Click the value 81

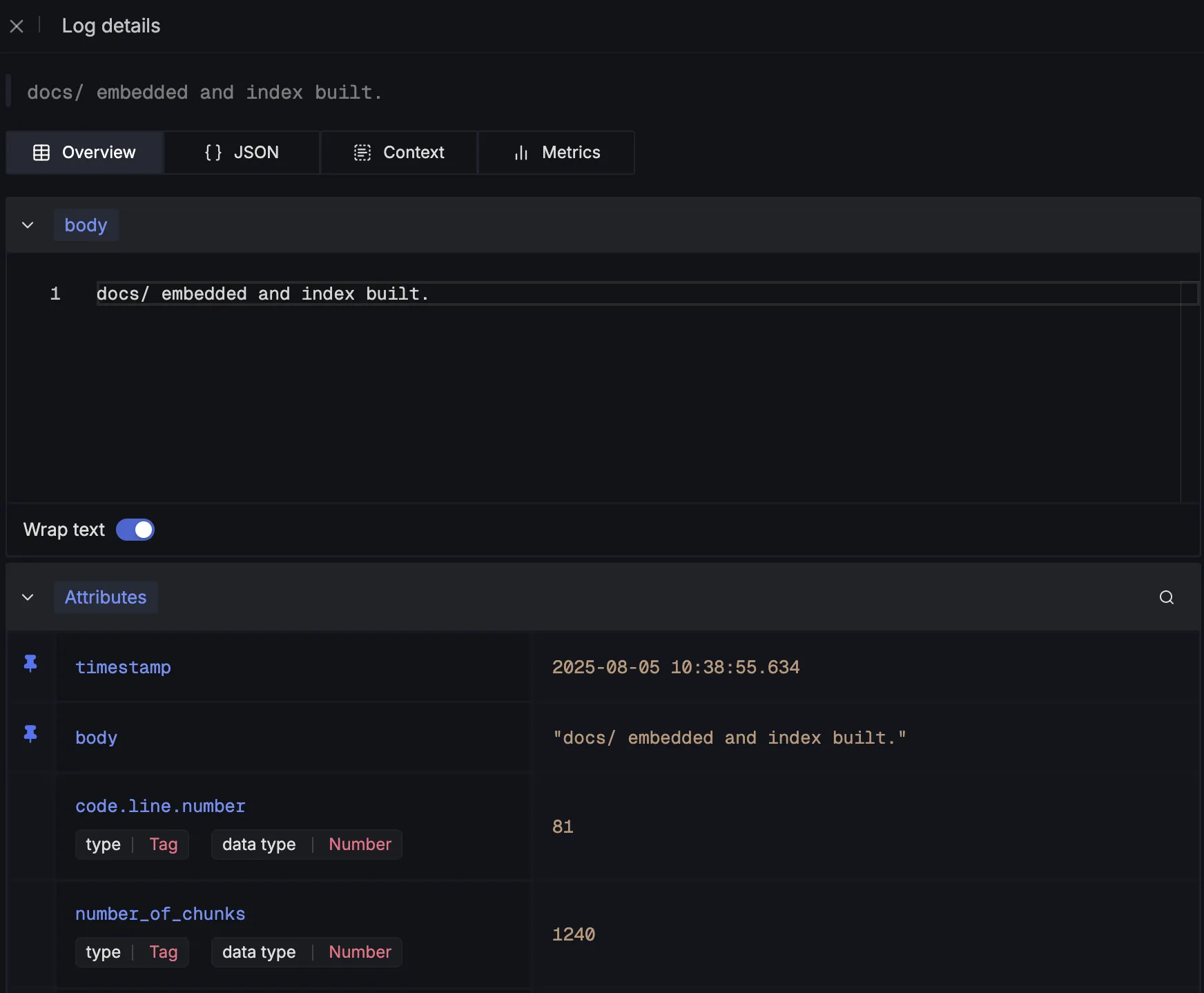tap(563, 827)
